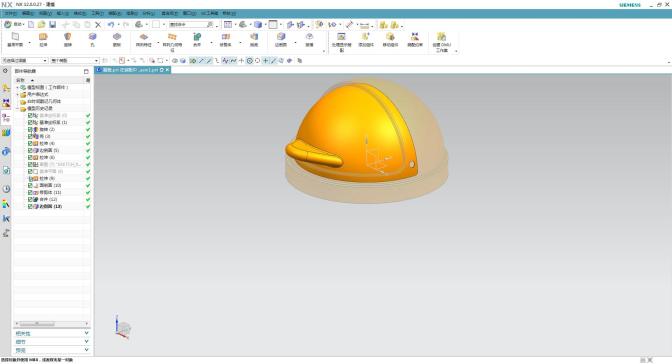Click the resource bar settings gear icon
Screen dimensions: 672x364
click(5, 71)
